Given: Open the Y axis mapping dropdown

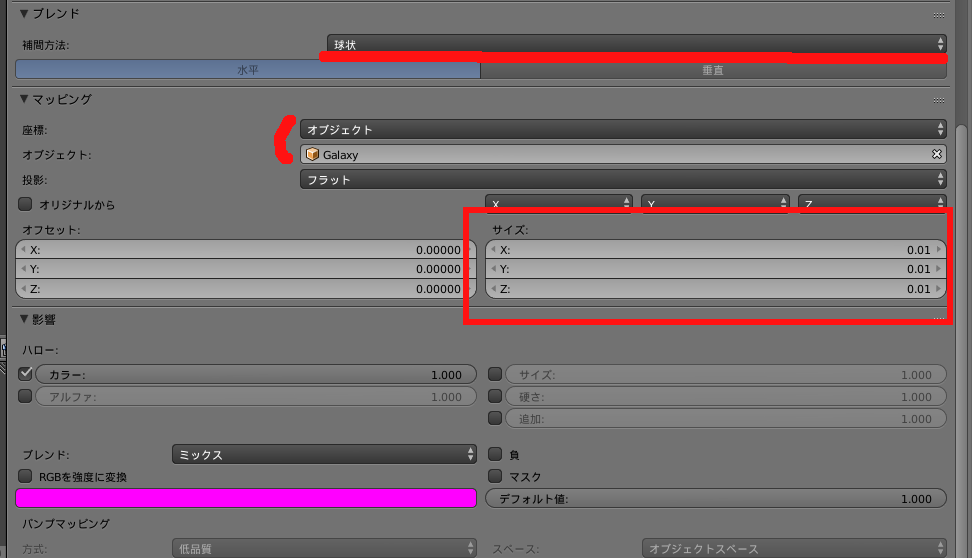Looking at the screenshot, I should tap(715, 203).
